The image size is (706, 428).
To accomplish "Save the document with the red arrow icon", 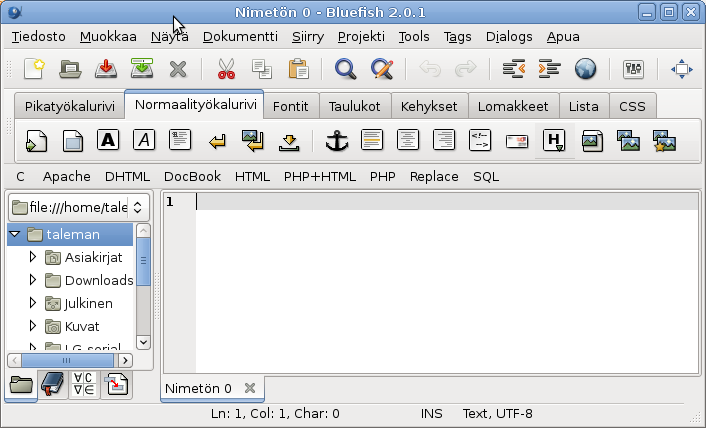I will (106, 69).
